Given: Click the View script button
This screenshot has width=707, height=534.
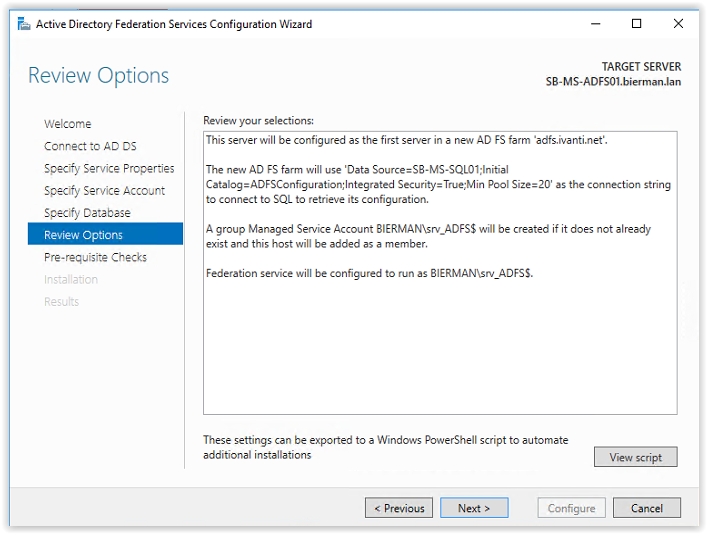Looking at the screenshot, I should [x=635, y=457].
